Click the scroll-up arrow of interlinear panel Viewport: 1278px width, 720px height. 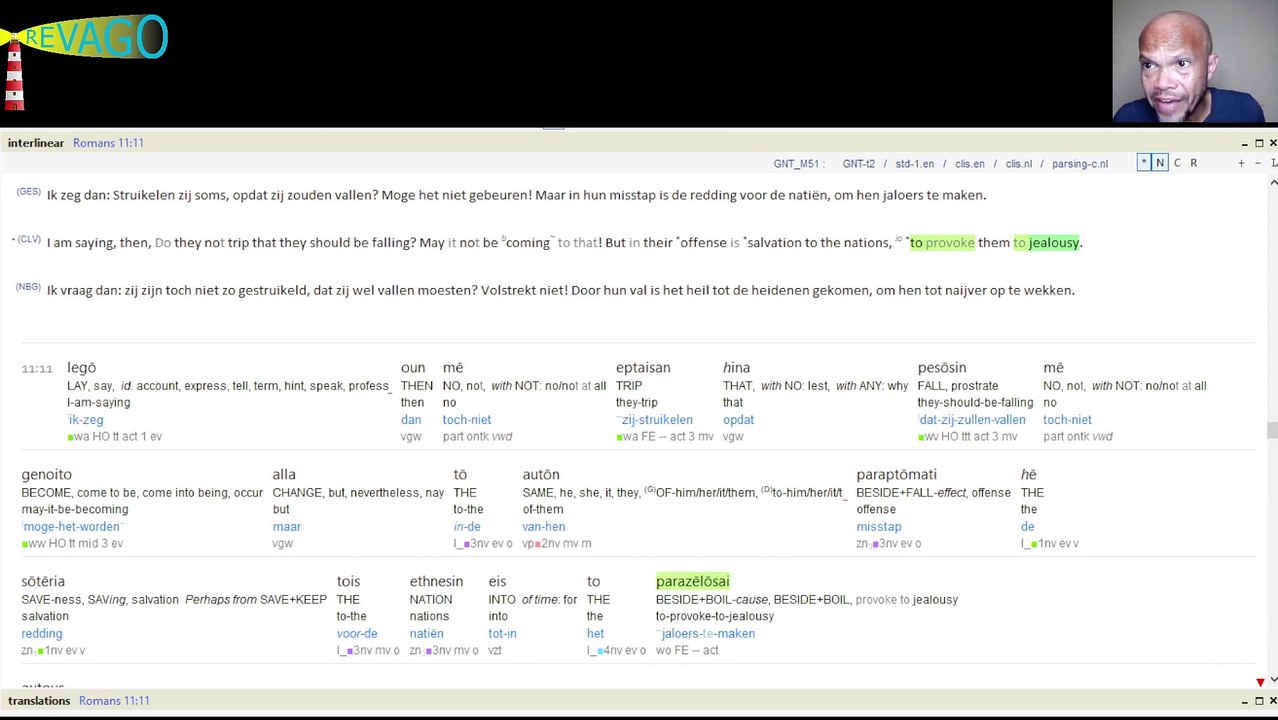pos(1273,182)
